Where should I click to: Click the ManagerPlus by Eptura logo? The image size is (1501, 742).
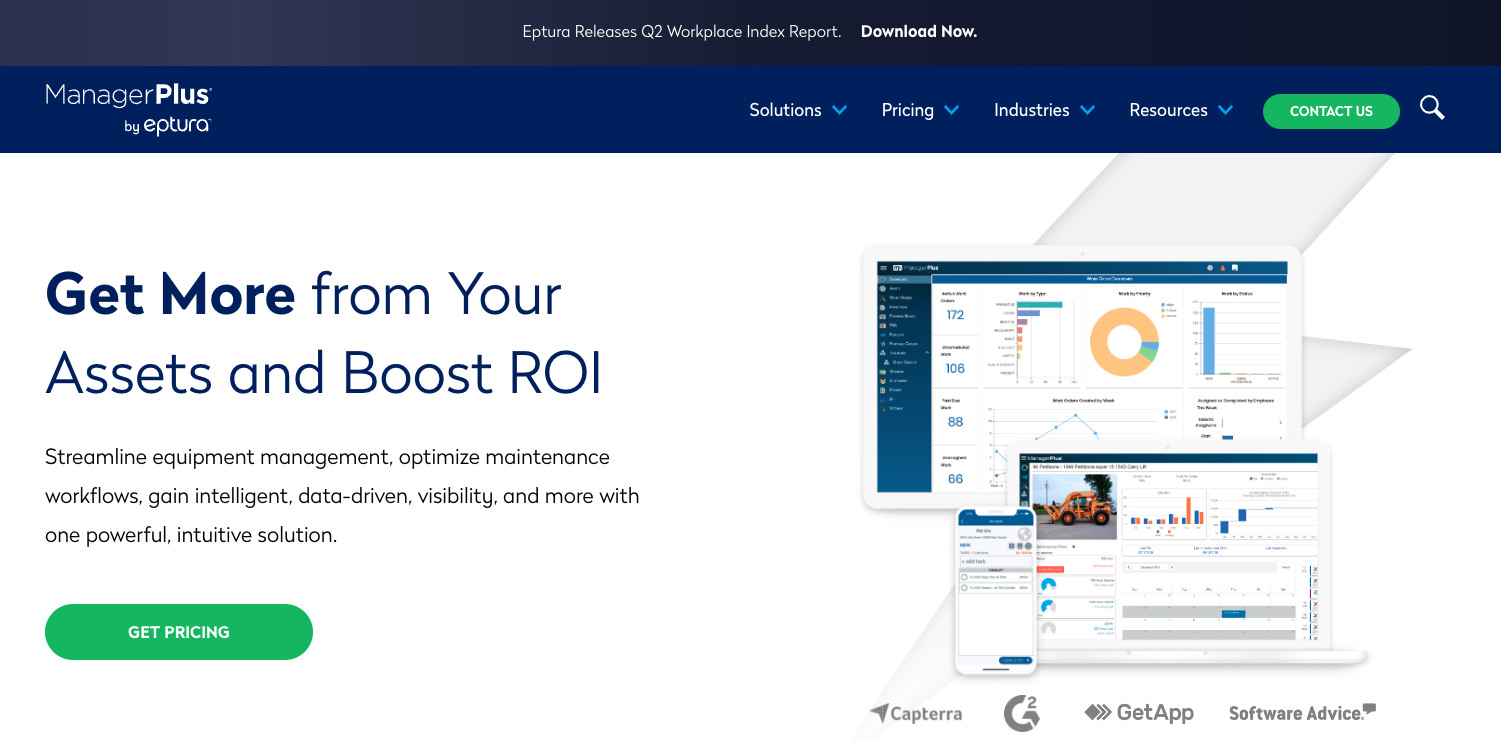tap(128, 109)
